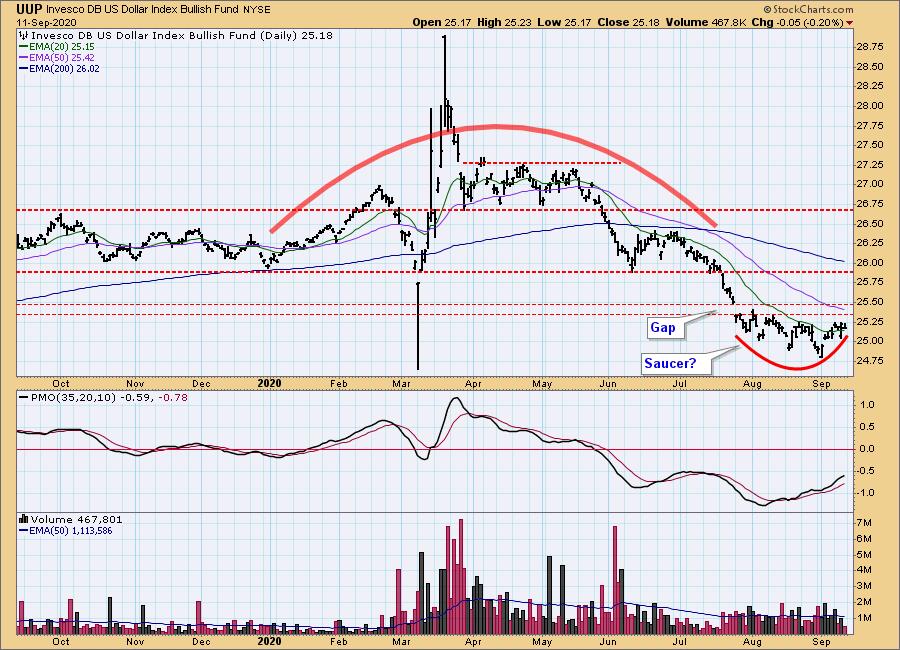
Task: Click the Aug label under the price panel
Action: point(752,384)
